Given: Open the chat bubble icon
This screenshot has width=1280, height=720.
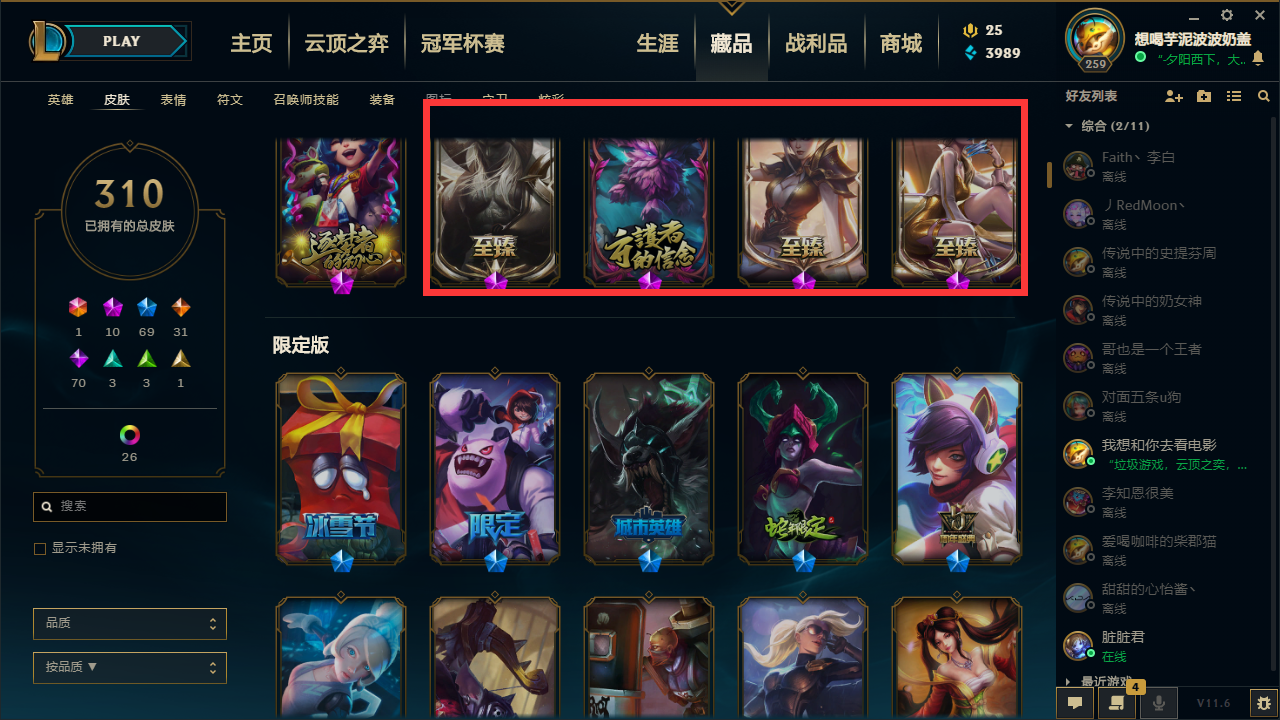Looking at the screenshot, I should tap(1075, 703).
